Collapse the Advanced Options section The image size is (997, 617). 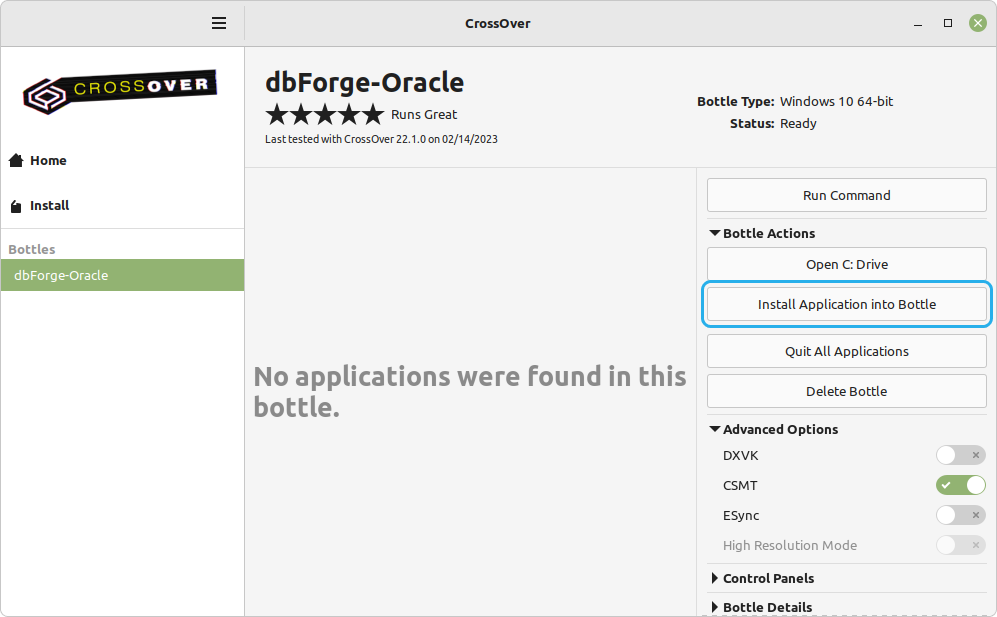[x=774, y=429]
